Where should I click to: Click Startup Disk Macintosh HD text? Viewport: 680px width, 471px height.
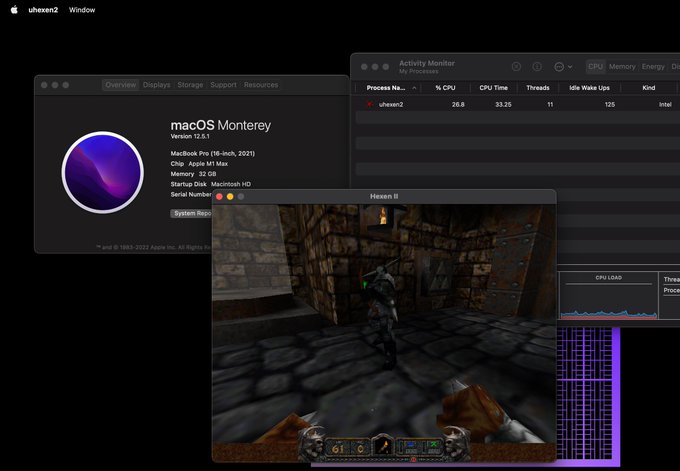[x=210, y=184]
